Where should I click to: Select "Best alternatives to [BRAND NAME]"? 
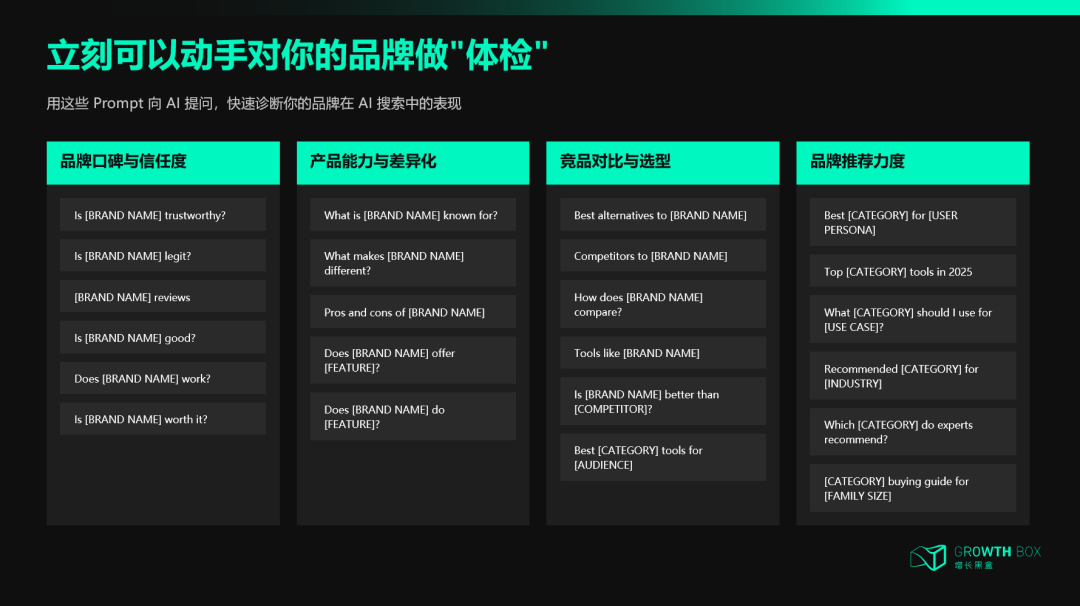(662, 214)
